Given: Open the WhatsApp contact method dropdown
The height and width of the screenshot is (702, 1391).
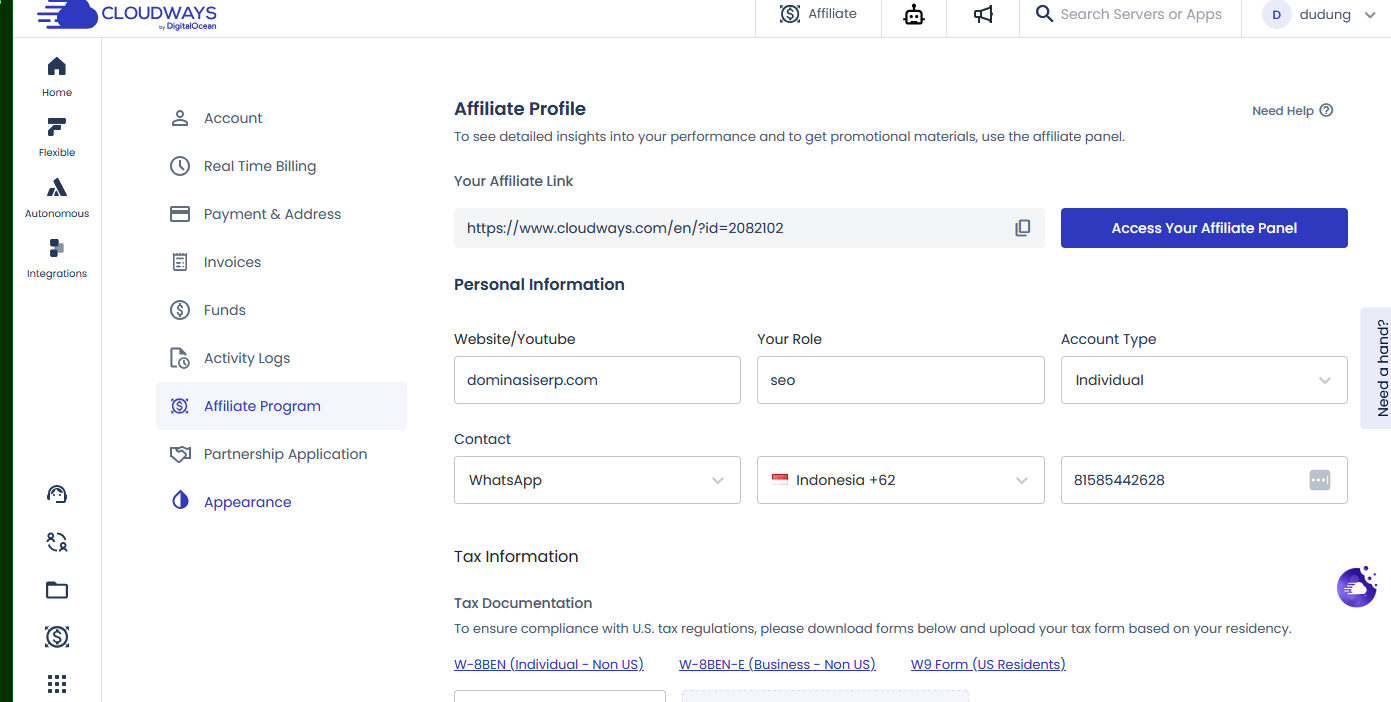Looking at the screenshot, I should pos(597,480).
